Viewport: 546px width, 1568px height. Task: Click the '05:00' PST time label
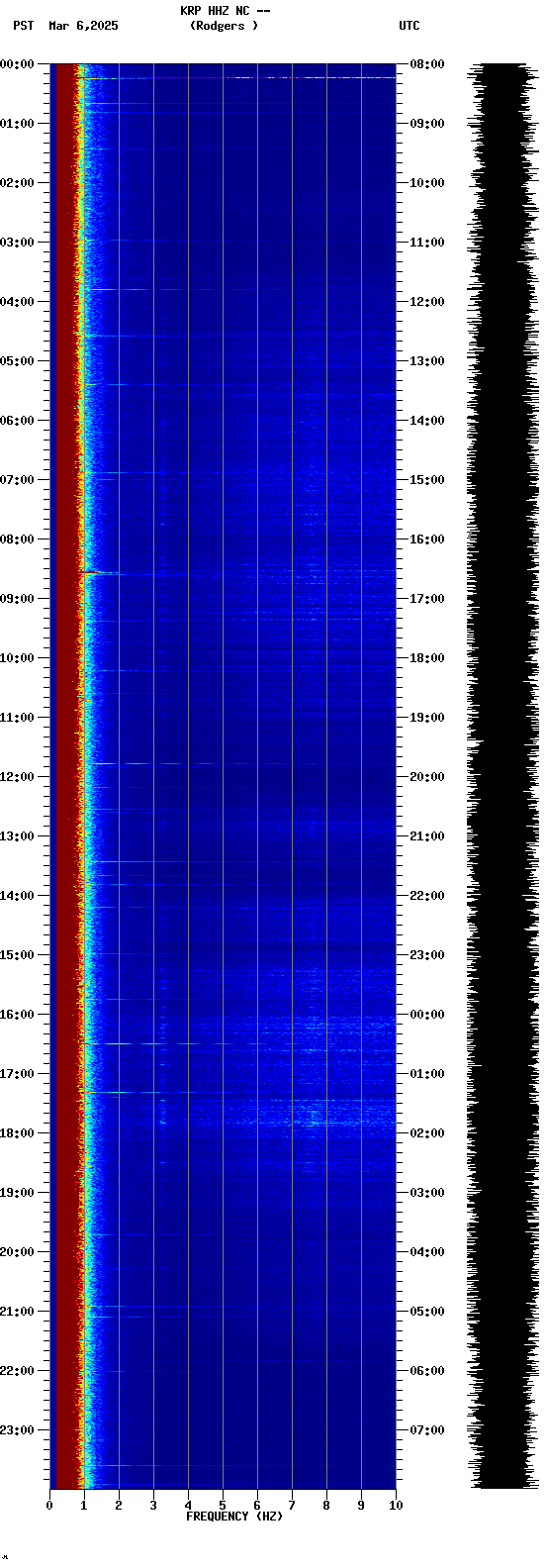(18, 361)
